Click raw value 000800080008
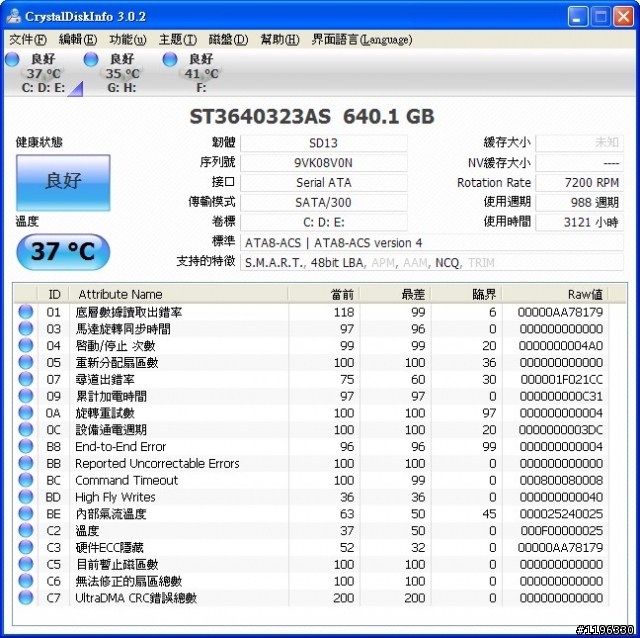This screenshot has width=640, height=638. [x=561, y=480]
